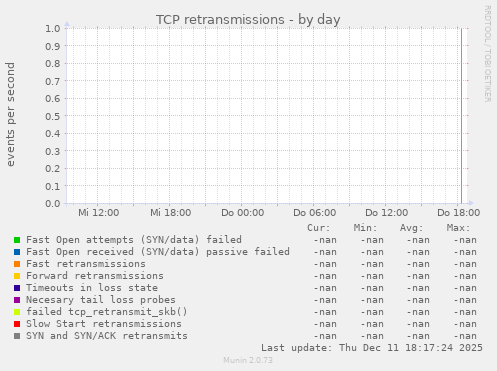Click the '0.6' y-axis value
Image resolution: width=497 pixels, height=371 pixels.
click(53, 98)
